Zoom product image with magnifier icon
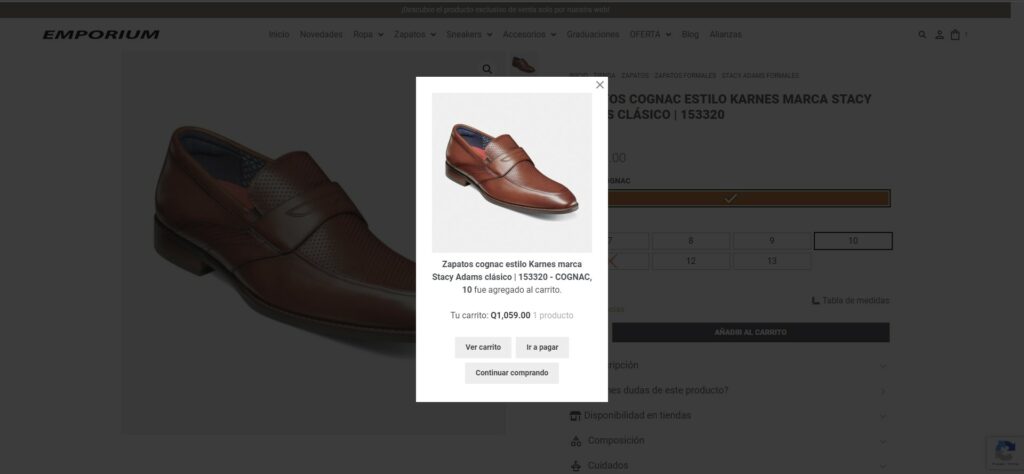 pyautogui.click(x=487, y=69)
